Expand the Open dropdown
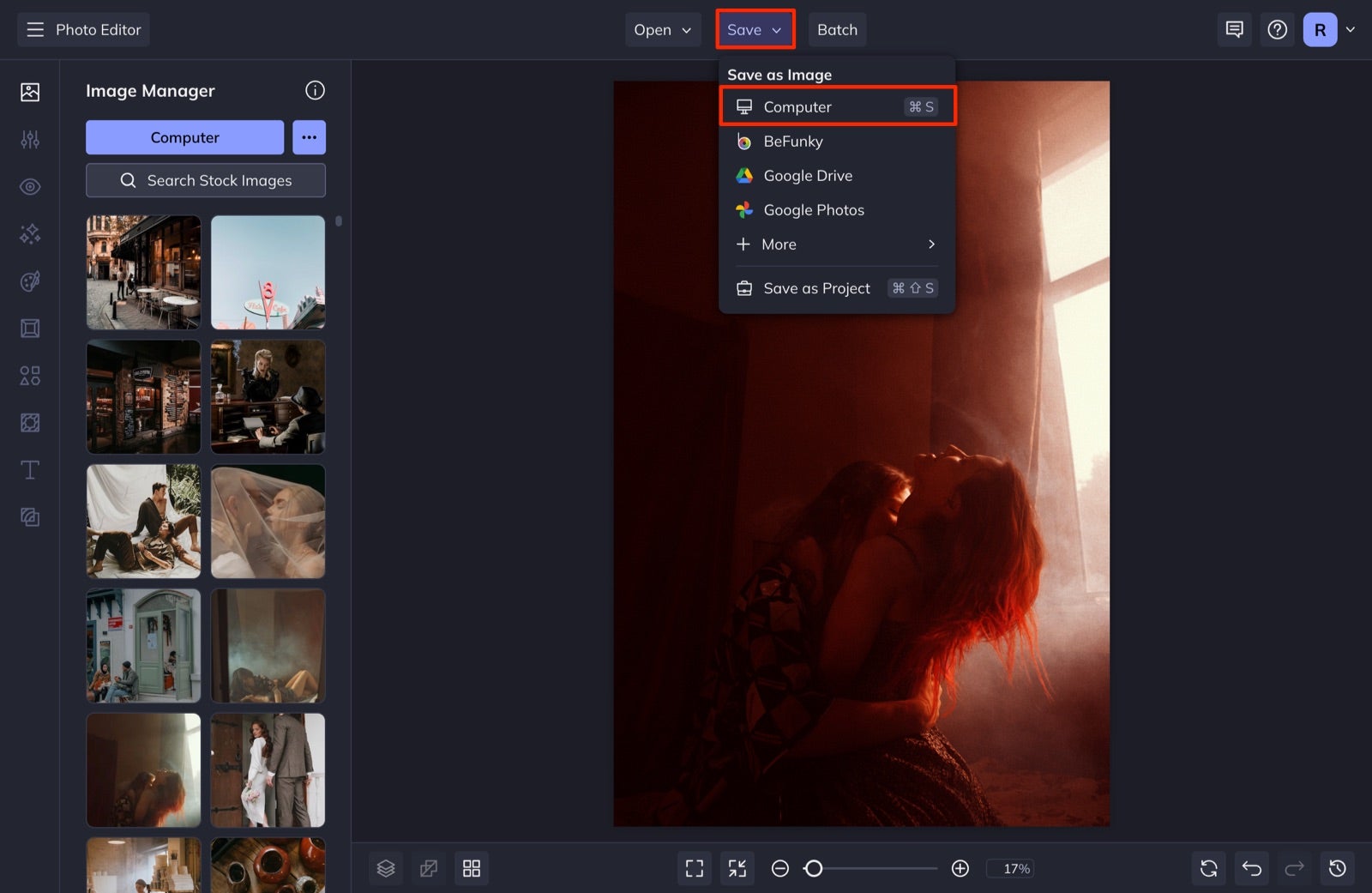This screenshot has width=1372, height=893. pyautogui.click(x=663, y=29)
